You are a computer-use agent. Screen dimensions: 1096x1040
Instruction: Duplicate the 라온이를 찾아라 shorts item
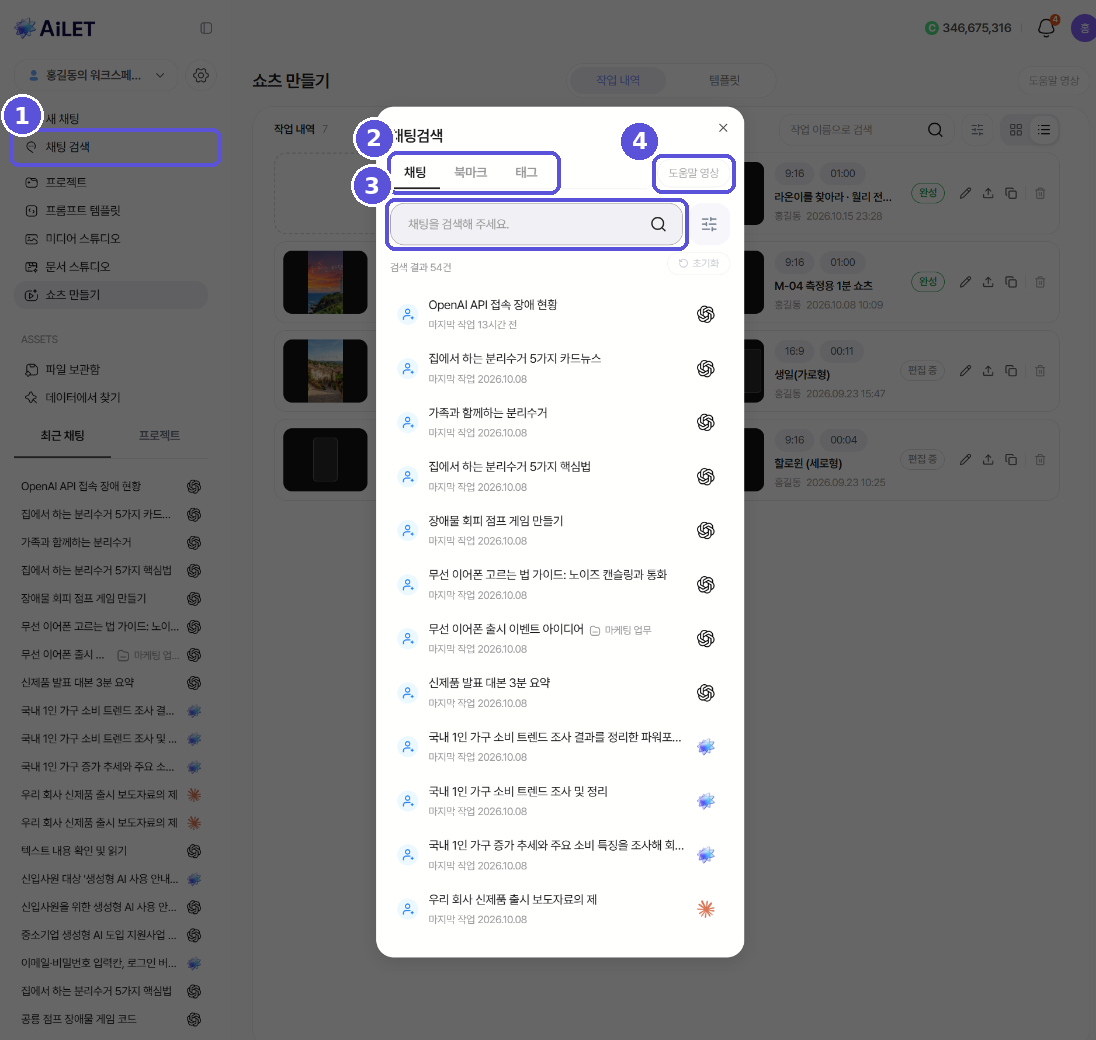[x=1011, y=193]
